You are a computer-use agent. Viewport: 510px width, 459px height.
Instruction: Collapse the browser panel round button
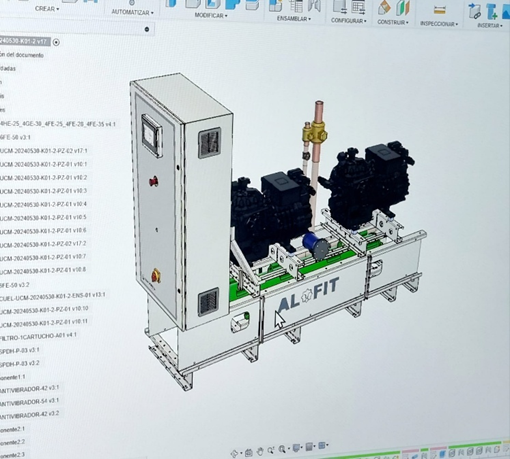point(147,29)
